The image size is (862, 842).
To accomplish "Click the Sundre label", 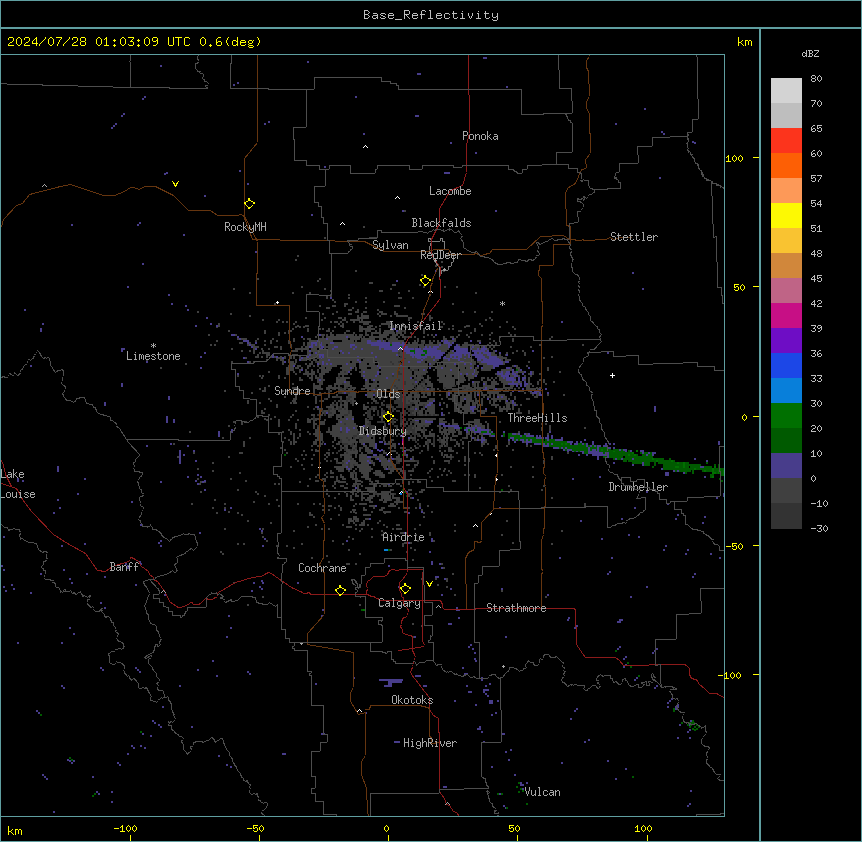I will pyautogui.click(x=292, y=391).
